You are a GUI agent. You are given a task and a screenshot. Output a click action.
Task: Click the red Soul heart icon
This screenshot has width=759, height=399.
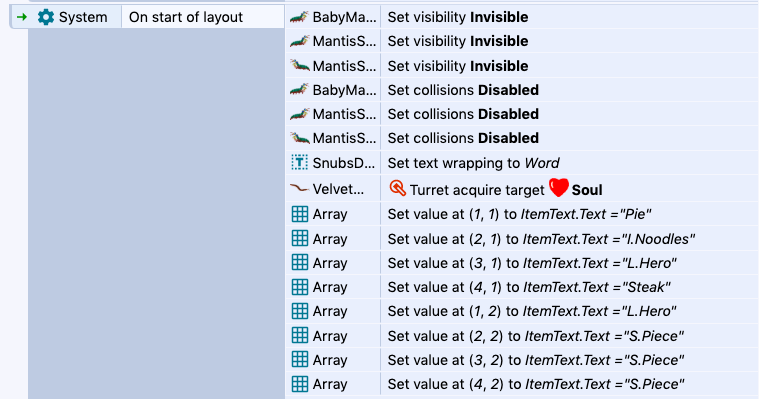coord(558,187)
